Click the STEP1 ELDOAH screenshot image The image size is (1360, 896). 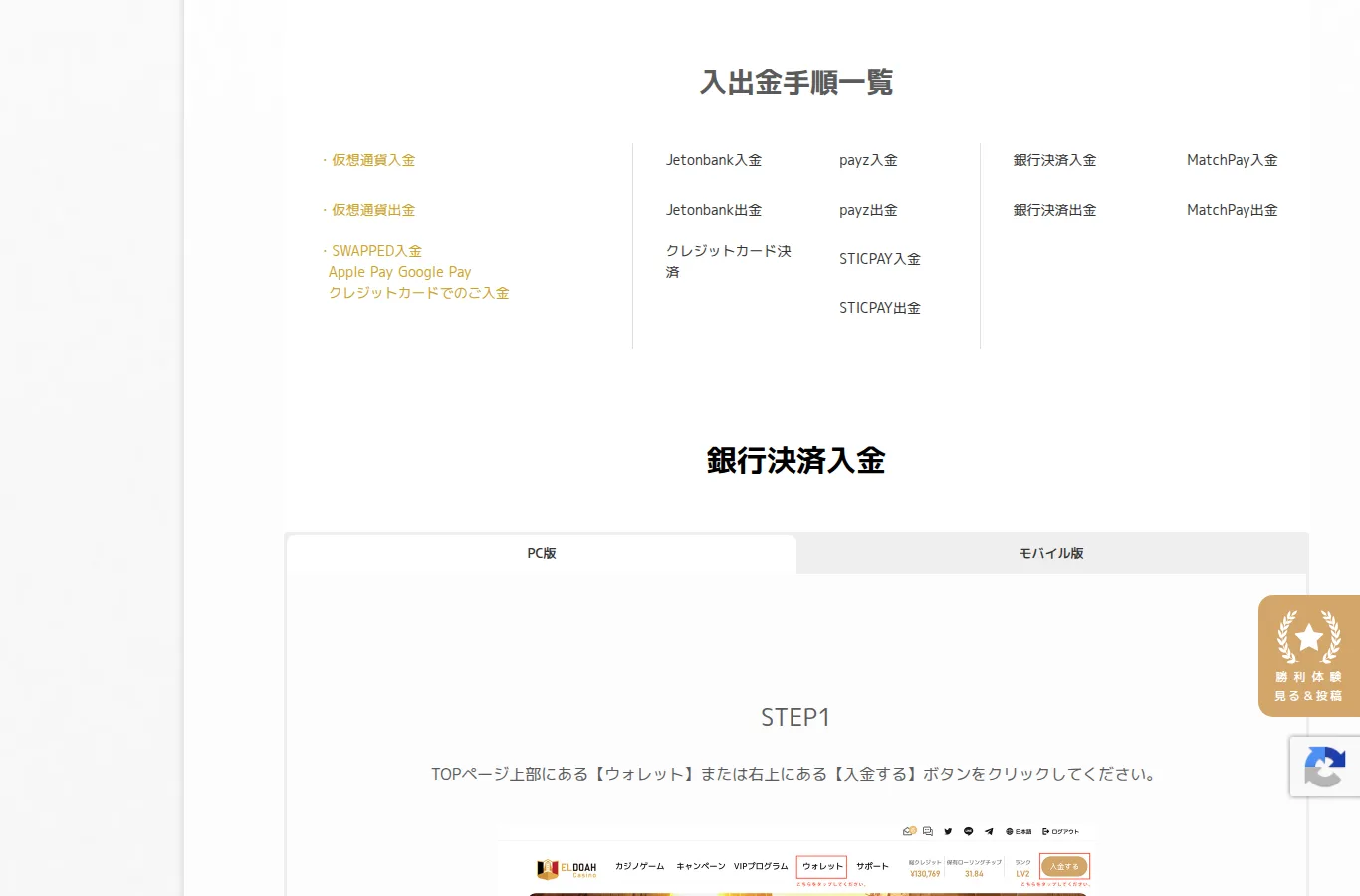click(x=796, y=859)
